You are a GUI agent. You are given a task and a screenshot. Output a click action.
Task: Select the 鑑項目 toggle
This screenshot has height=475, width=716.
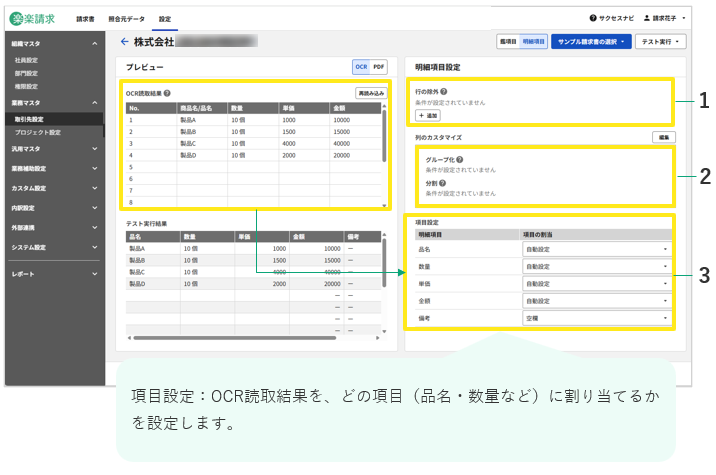tap(508, 42)
